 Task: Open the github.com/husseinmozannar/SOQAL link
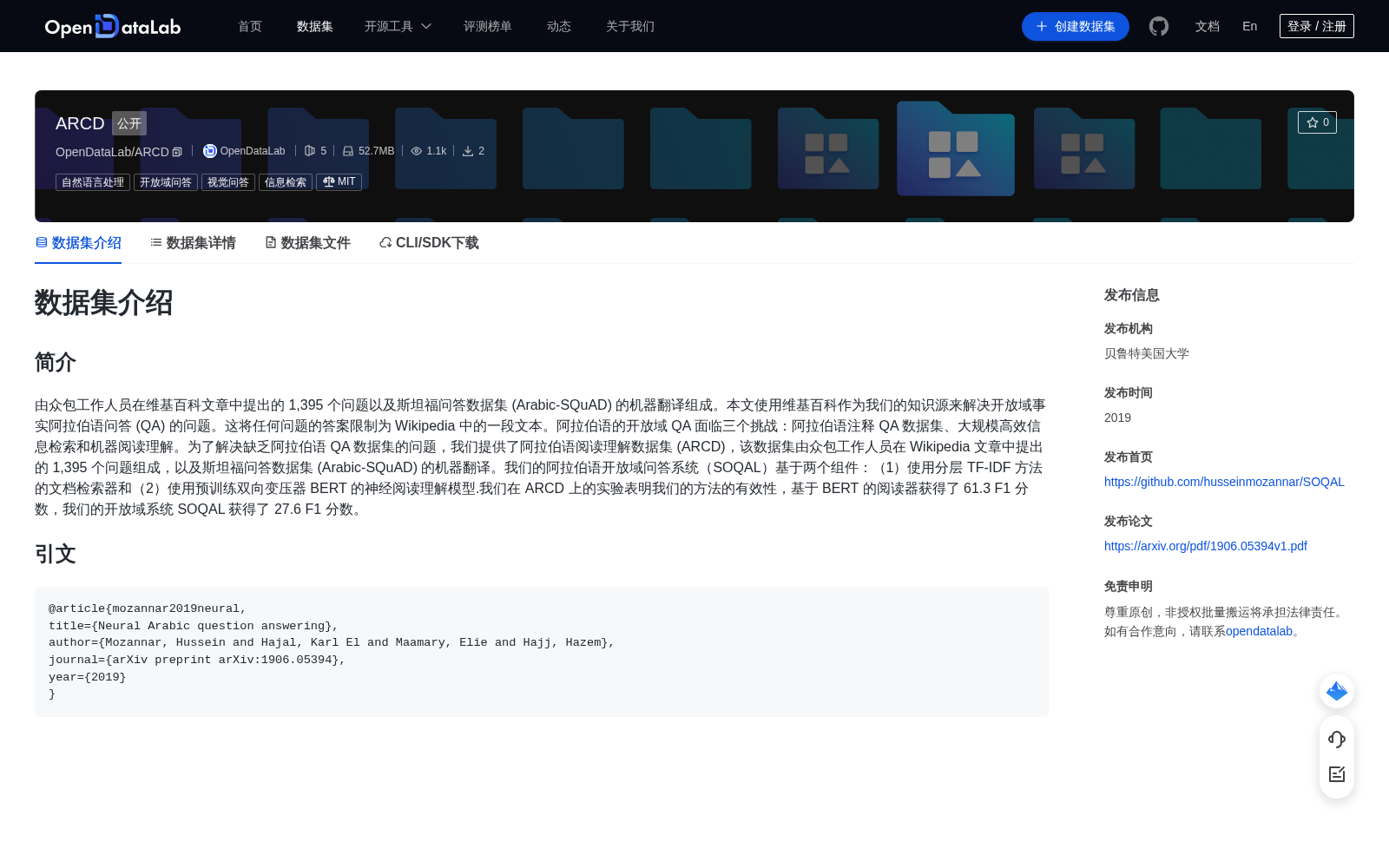coord(1224,482)
